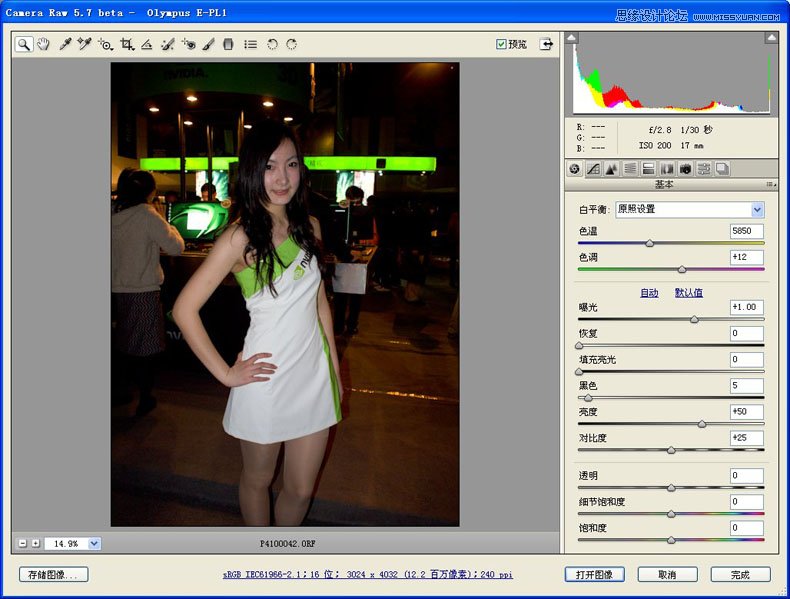This screenshot has height=599, width=790.
Task: Uncheck the 预览 preview checkbox
Action: tap(502, 44)
